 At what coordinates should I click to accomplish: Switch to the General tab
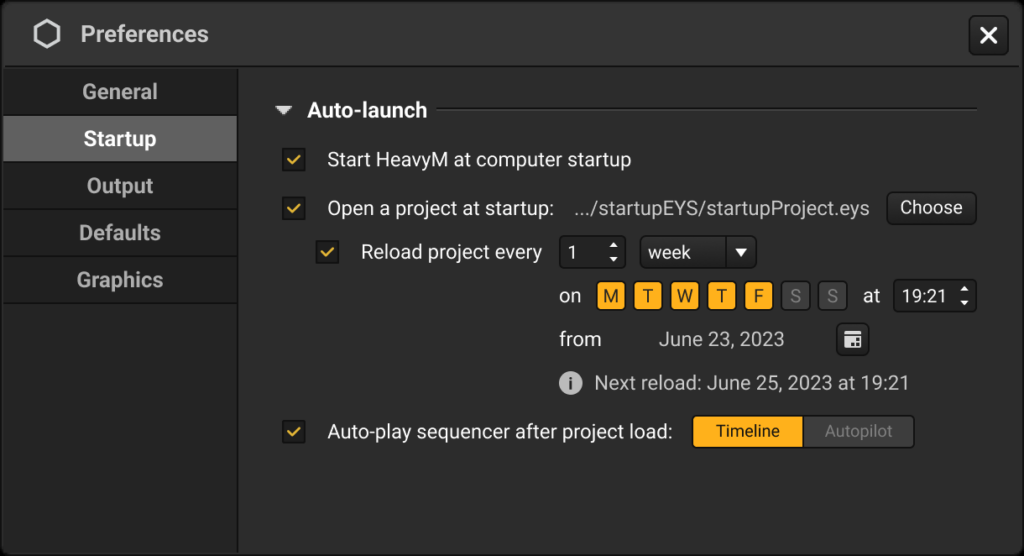click(120, 91)
